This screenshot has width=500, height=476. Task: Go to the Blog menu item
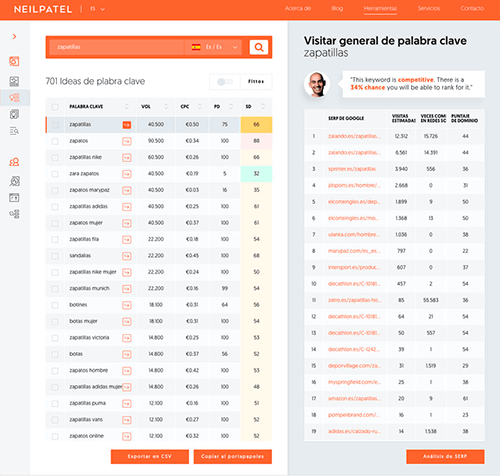tap(337, 9)
